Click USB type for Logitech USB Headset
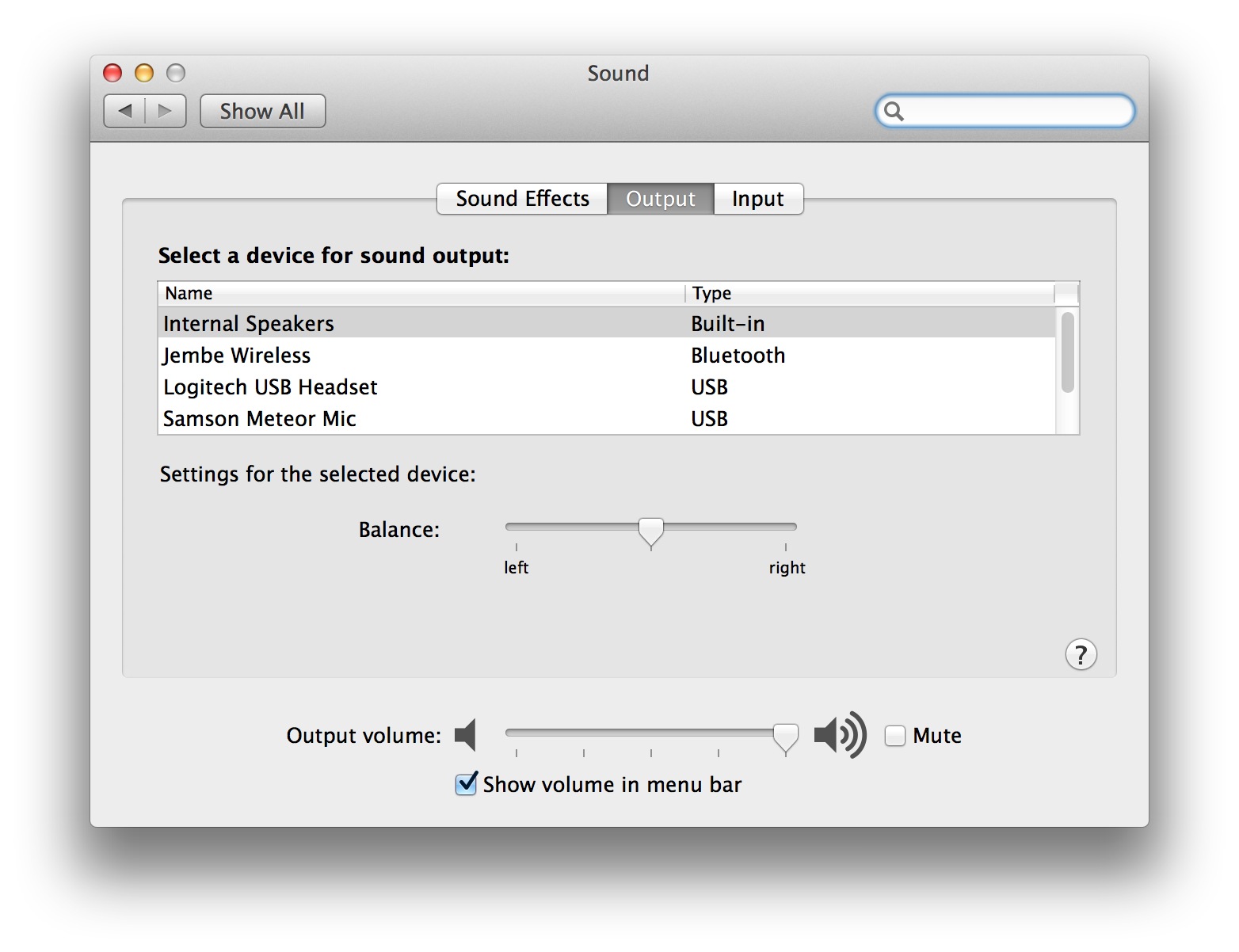 pos(709,387)
